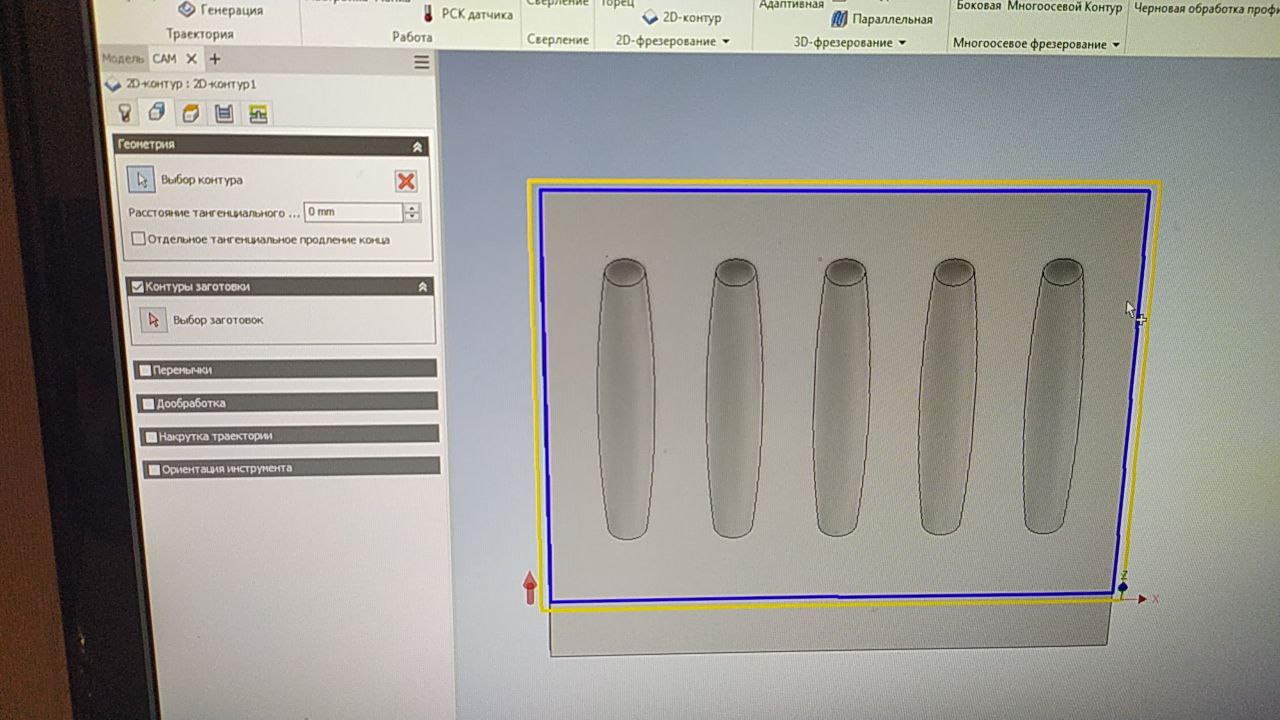
Task: Click the Боковая multi-axis button
Action: click(x=979, y=7)
